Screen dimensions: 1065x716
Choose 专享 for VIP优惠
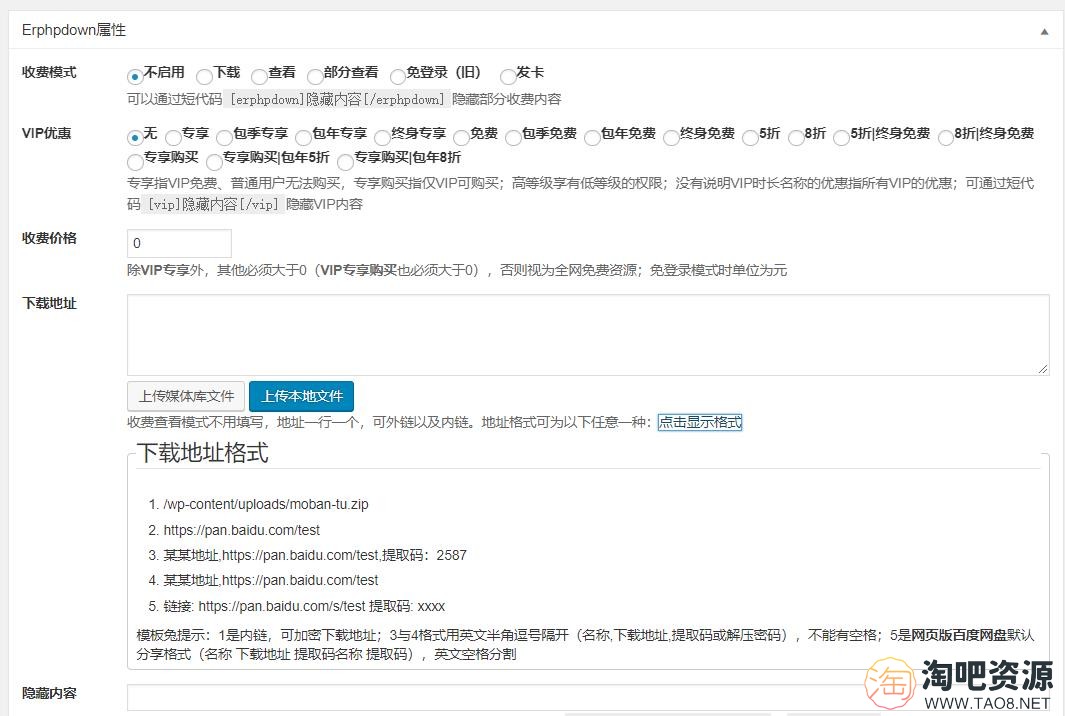coord(173,137)
